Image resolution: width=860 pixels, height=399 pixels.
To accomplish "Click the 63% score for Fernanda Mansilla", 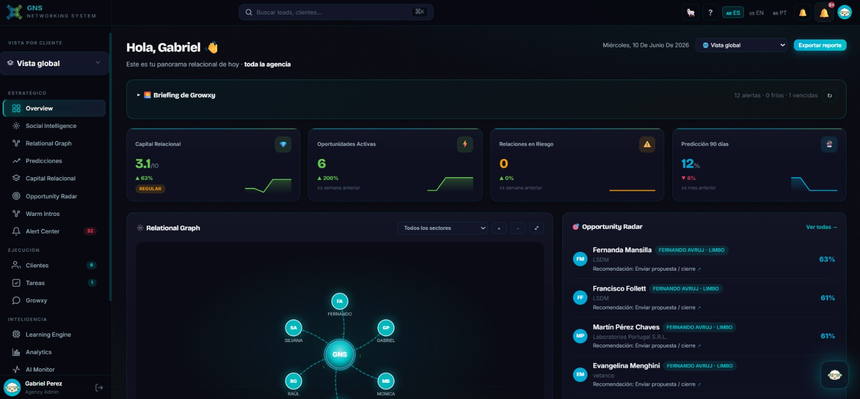I will point(827,259).
